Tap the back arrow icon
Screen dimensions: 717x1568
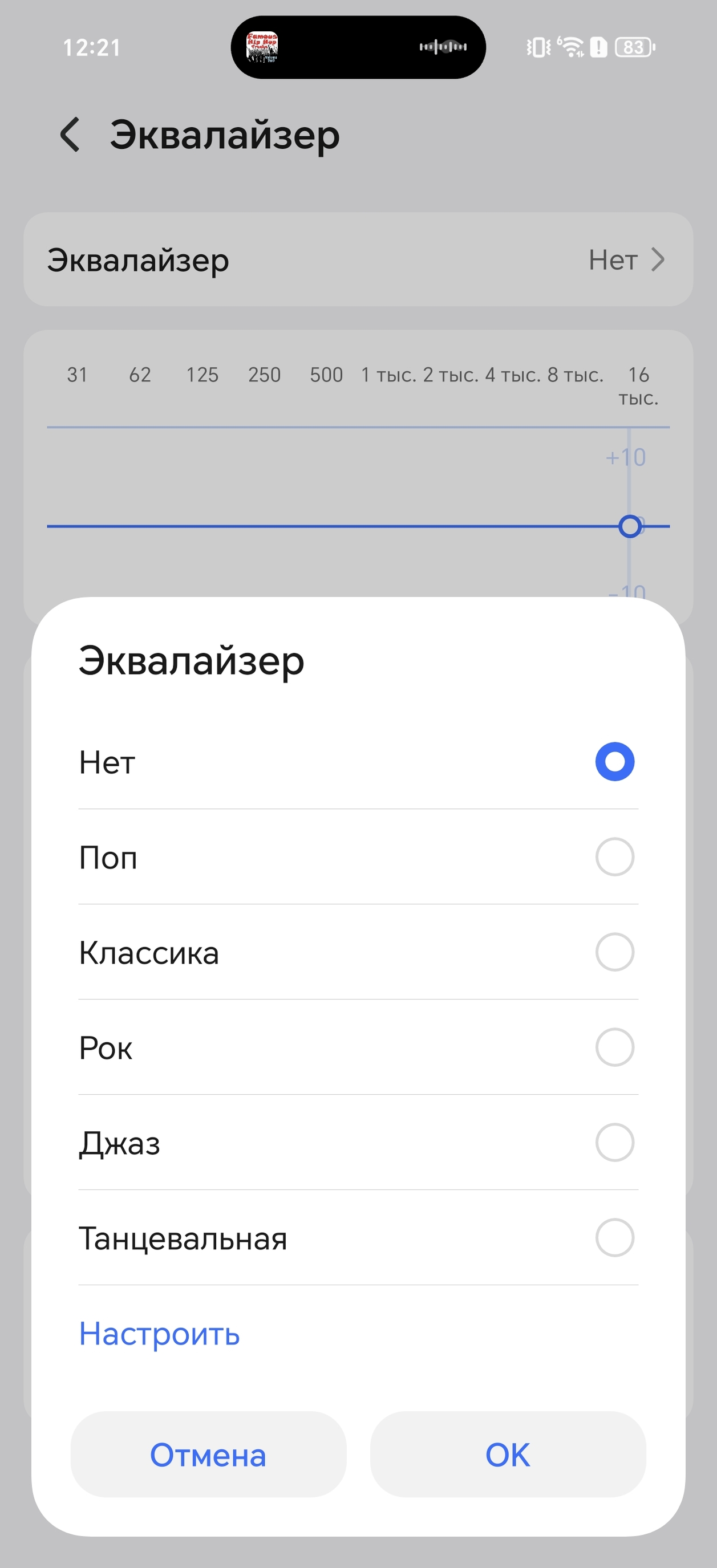pos(70,135)
